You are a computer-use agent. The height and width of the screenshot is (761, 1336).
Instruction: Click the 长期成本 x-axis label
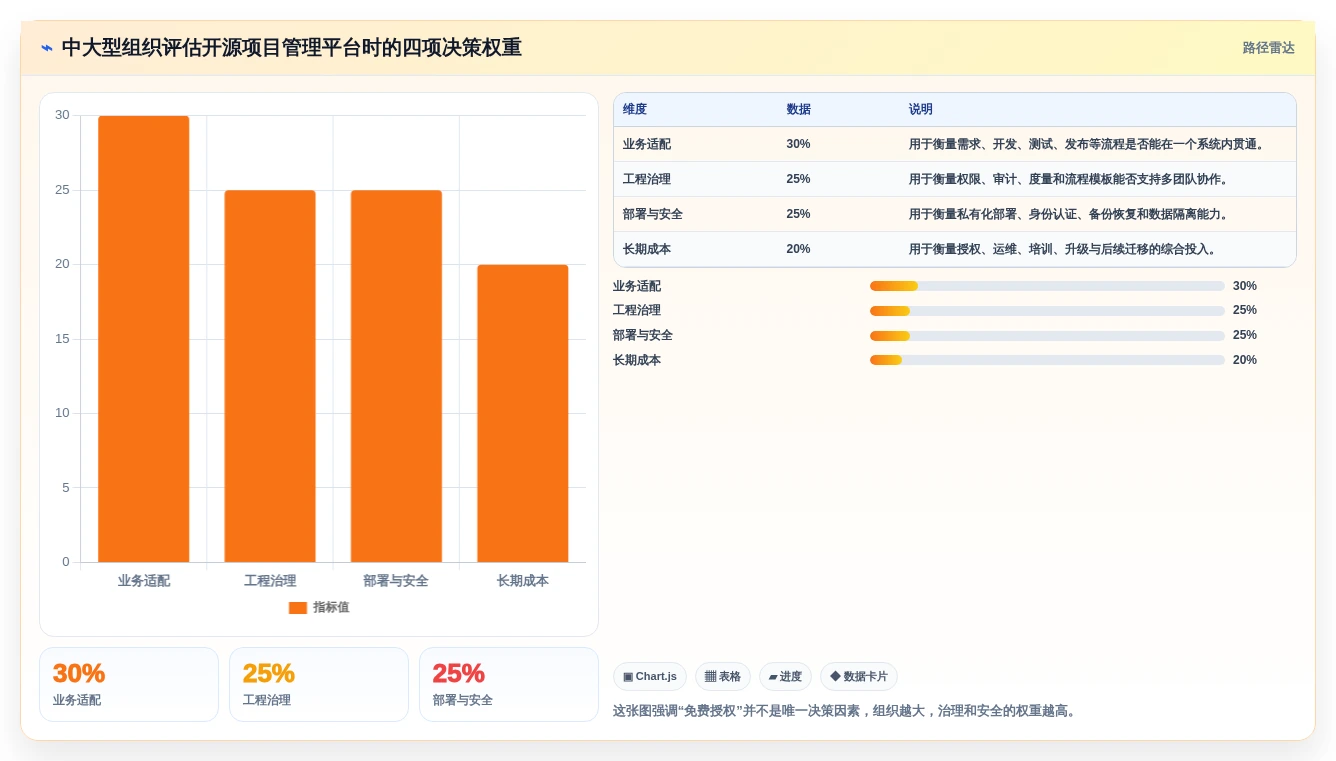tap(523, 580)
